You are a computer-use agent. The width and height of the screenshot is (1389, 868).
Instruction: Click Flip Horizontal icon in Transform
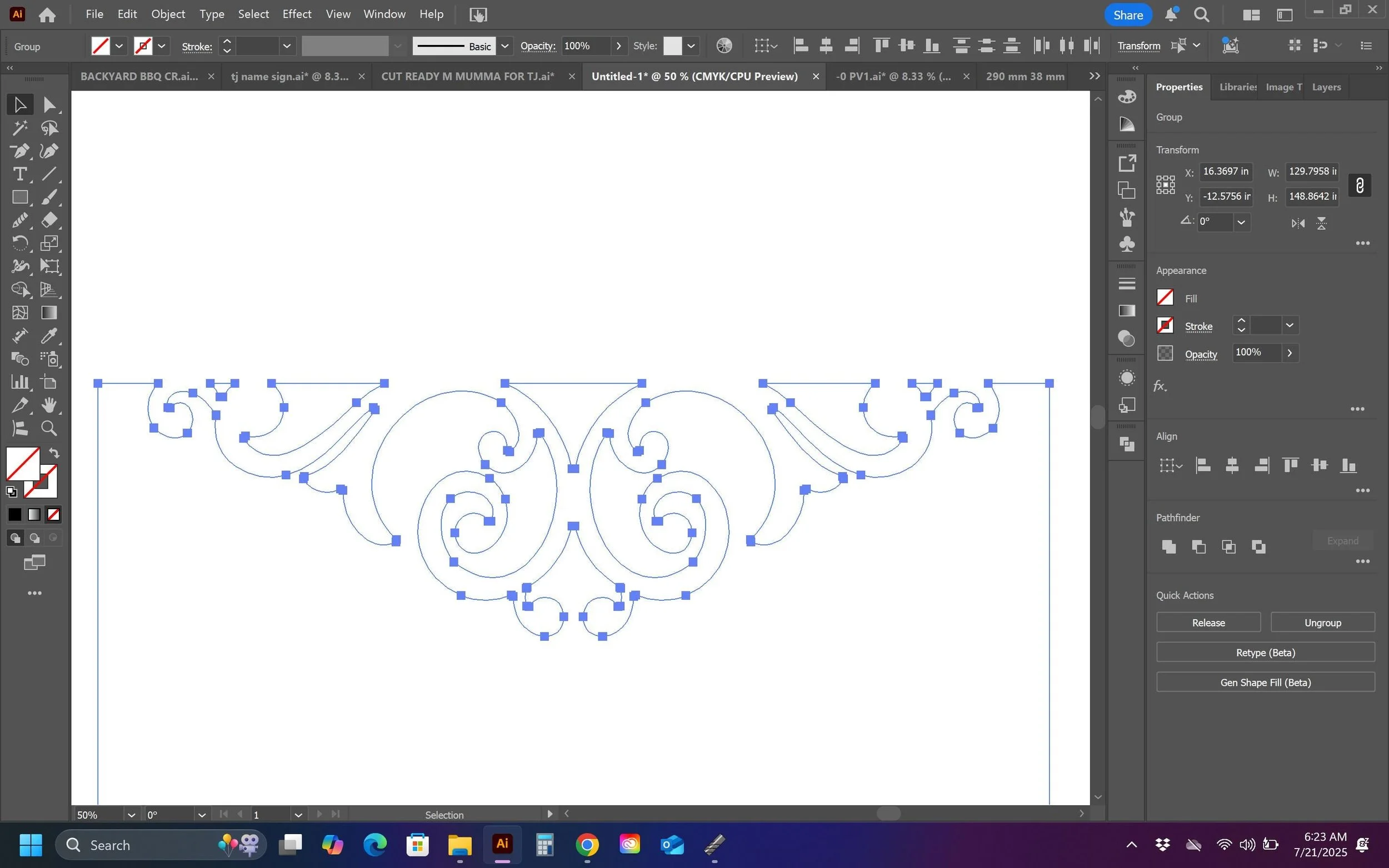click(1298, 223)
